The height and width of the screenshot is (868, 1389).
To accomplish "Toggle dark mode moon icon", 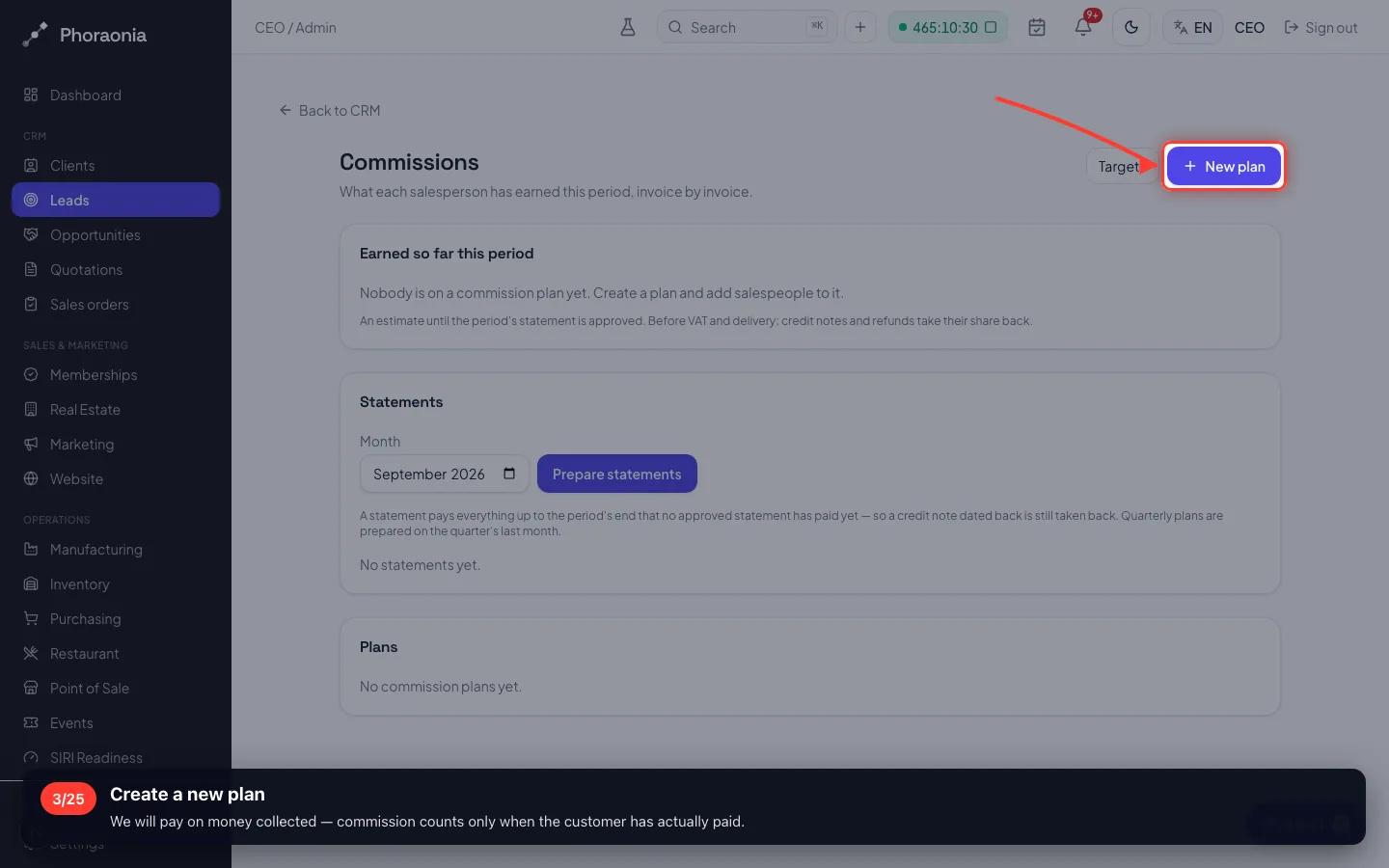I will point(1131,27).
